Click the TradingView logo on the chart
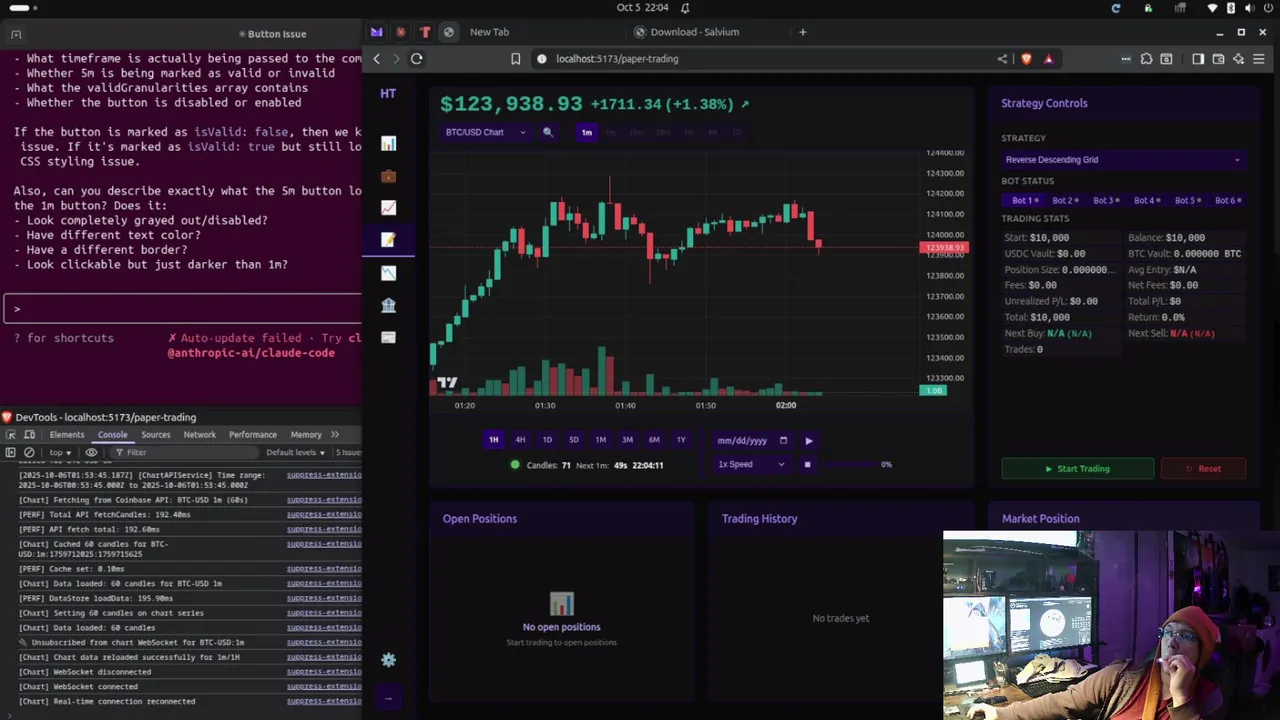Image resolution: width=1280 pixels, height=720 pixels. coord(447,382)
